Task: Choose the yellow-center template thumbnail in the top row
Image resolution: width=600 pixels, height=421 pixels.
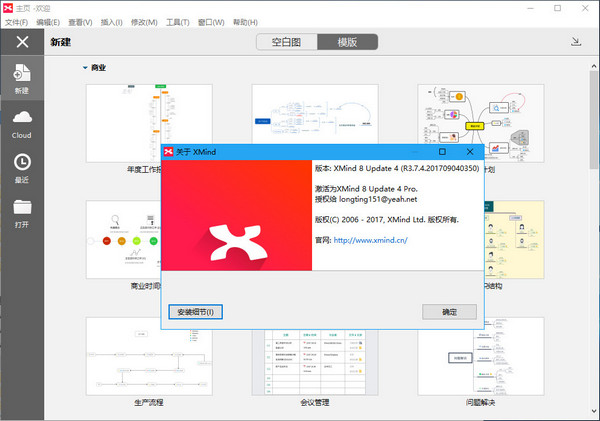Action: point(481,115)
